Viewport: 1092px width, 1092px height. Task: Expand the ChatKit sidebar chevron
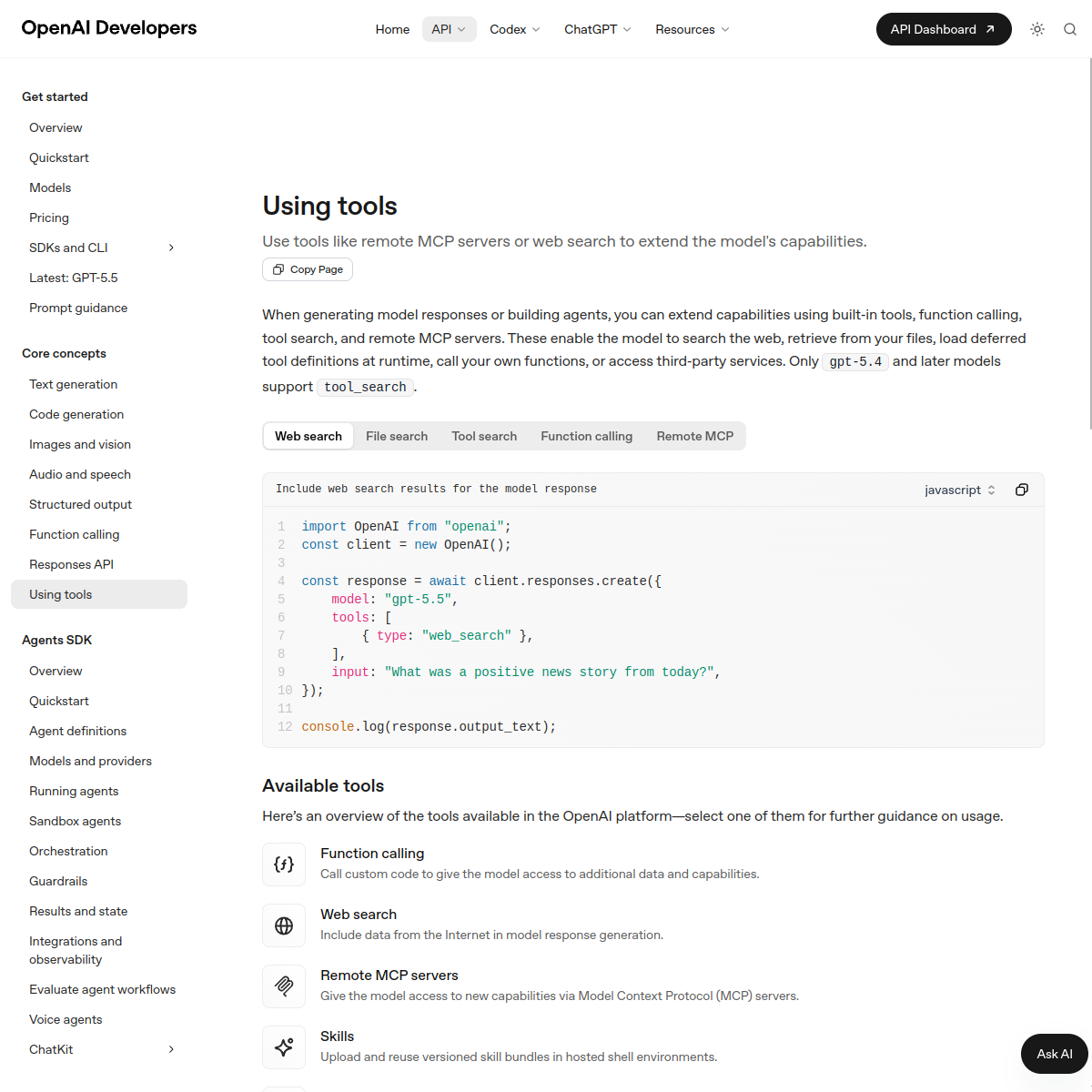(171, 1049)
